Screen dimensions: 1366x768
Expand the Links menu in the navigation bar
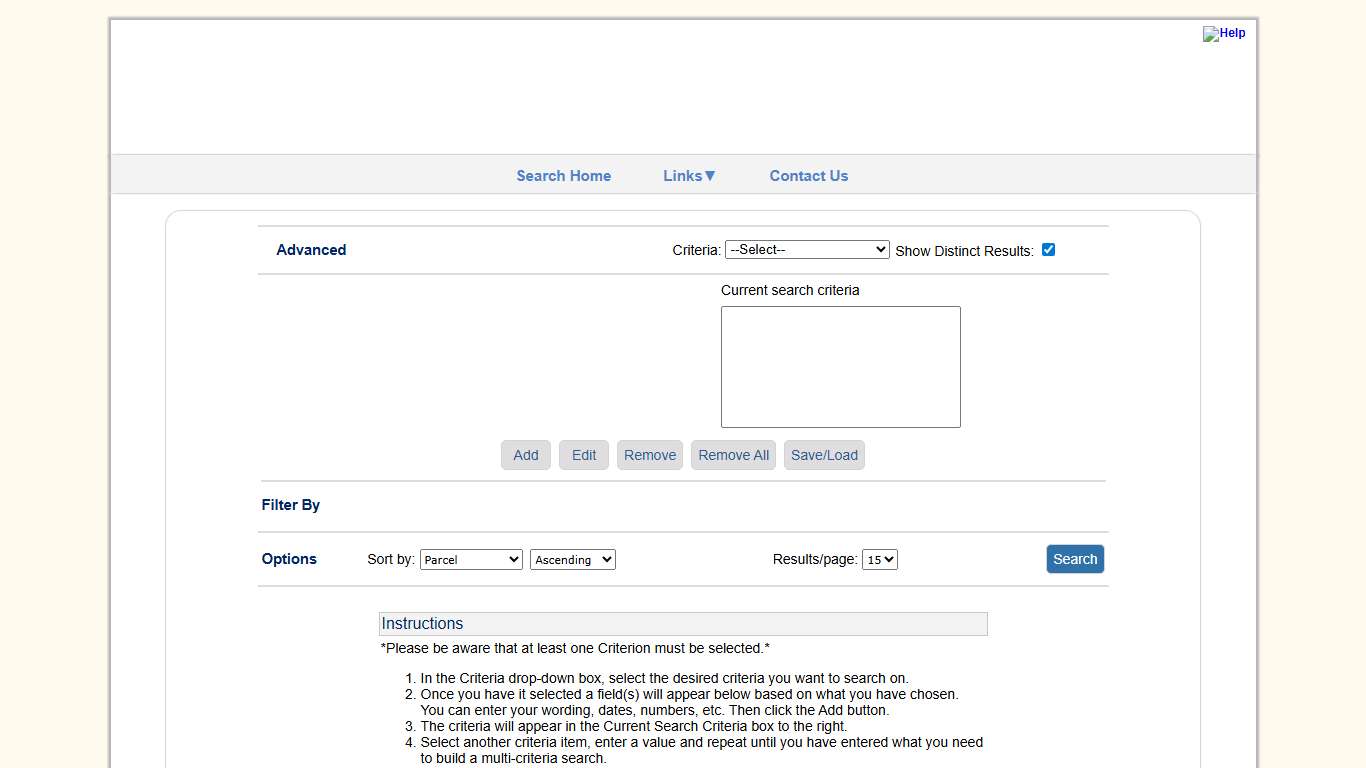coord(689,175)
